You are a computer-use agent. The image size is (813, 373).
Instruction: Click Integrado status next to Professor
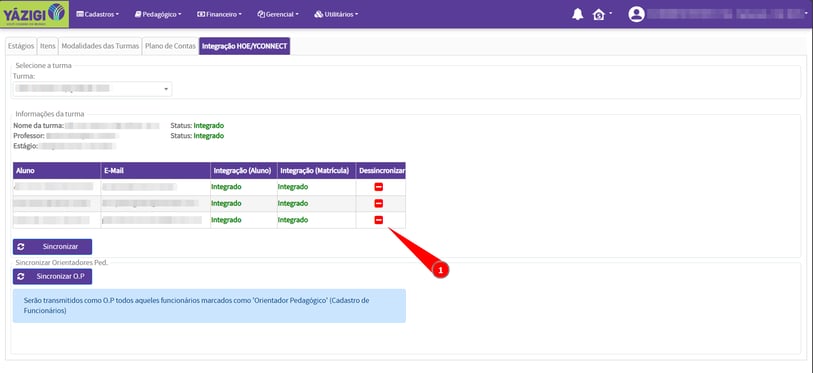pyautogui.click(x=209, y=136)
